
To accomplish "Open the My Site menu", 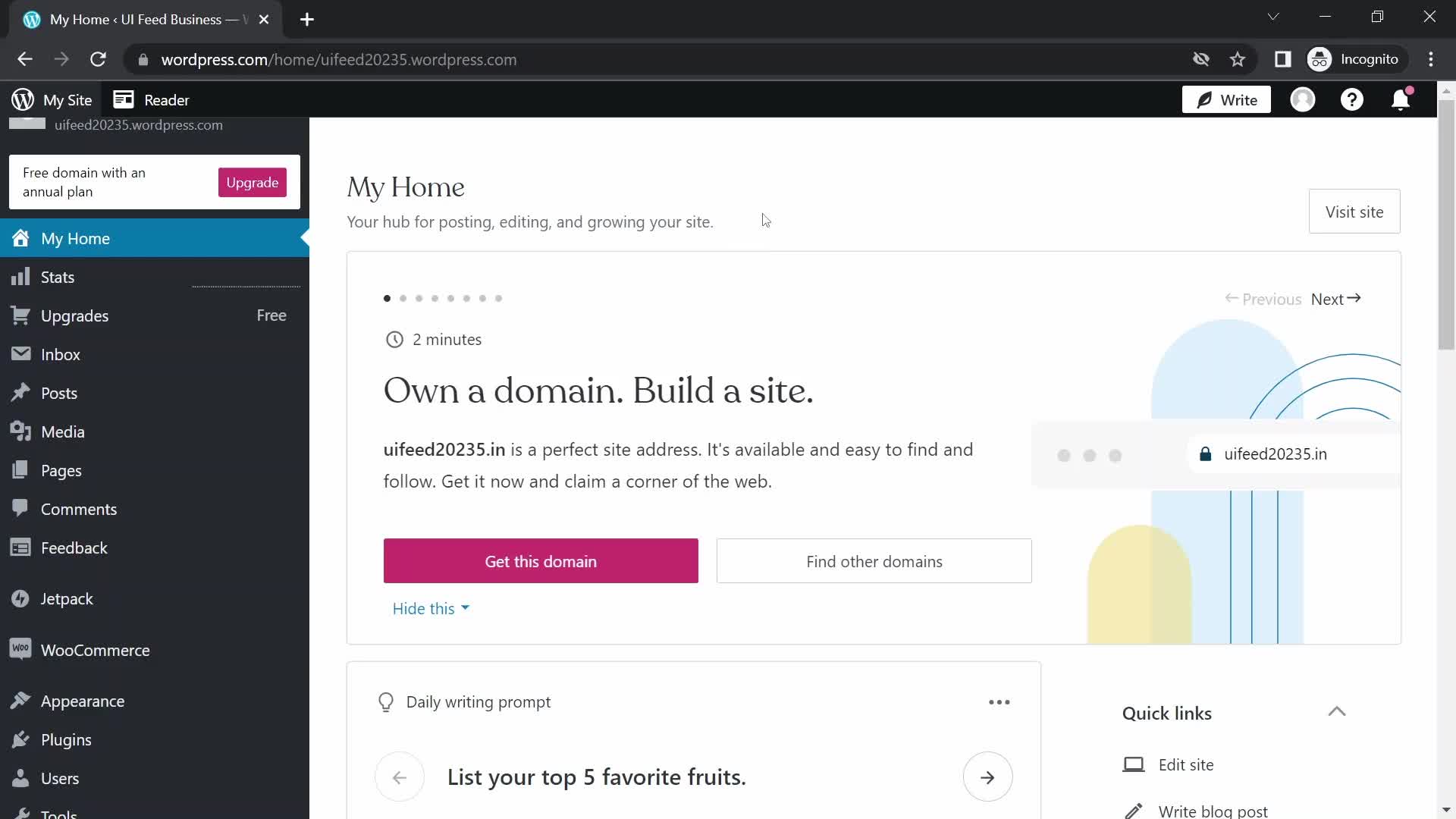I will (67, 99).
